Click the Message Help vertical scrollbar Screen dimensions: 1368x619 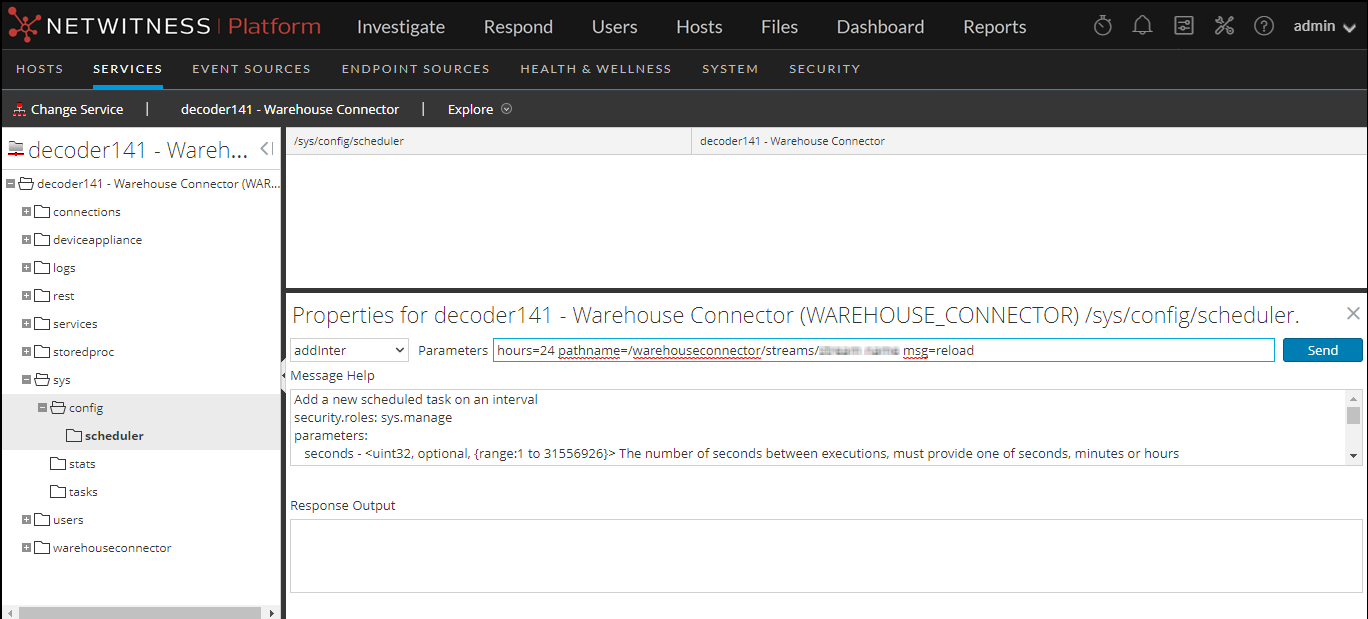[x=1353, y=427]
